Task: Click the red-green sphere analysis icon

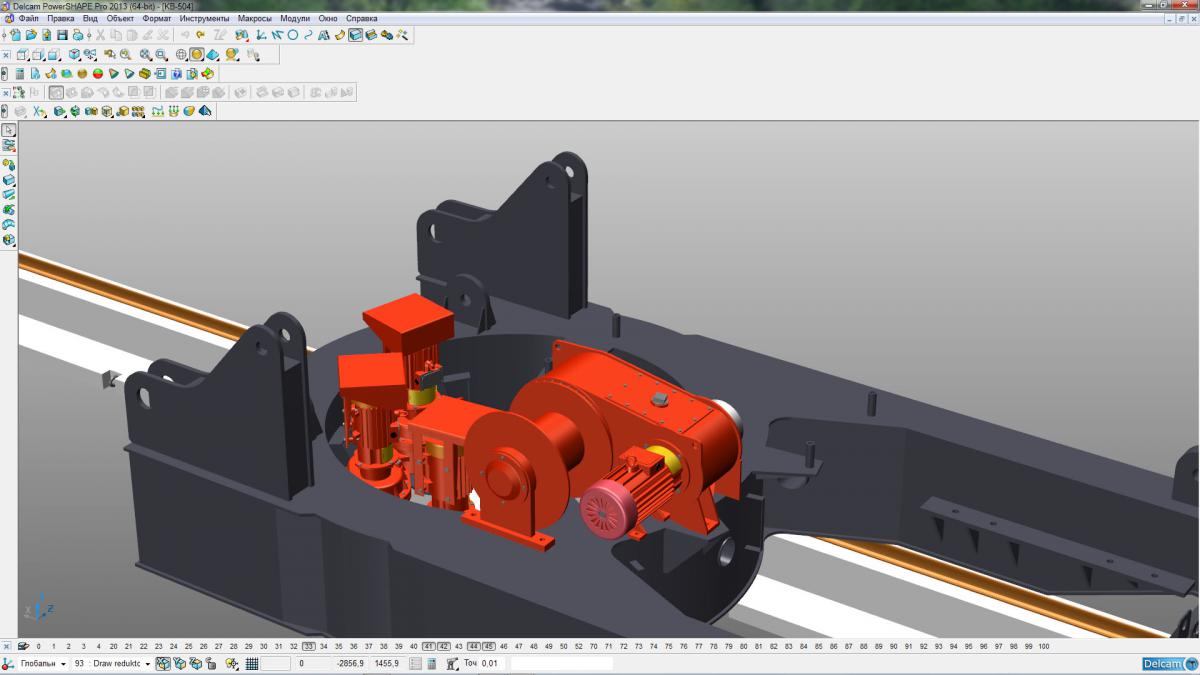Action: [98, 73]
